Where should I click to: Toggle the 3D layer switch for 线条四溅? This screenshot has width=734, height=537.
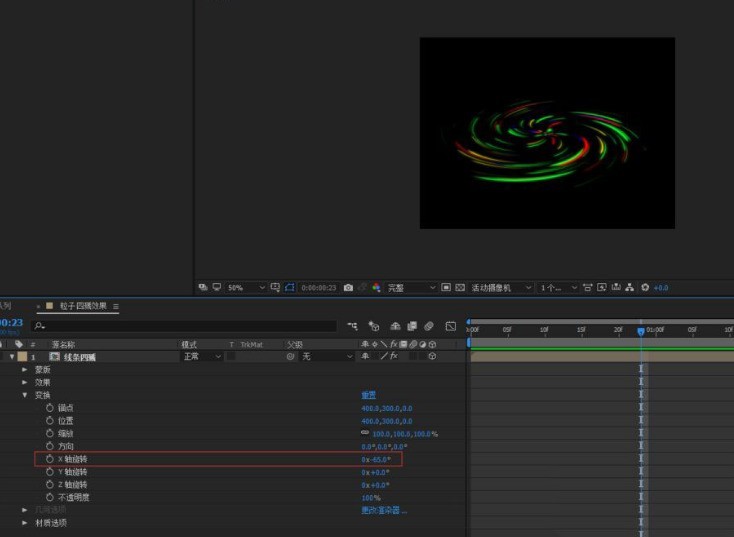point(432,356)
